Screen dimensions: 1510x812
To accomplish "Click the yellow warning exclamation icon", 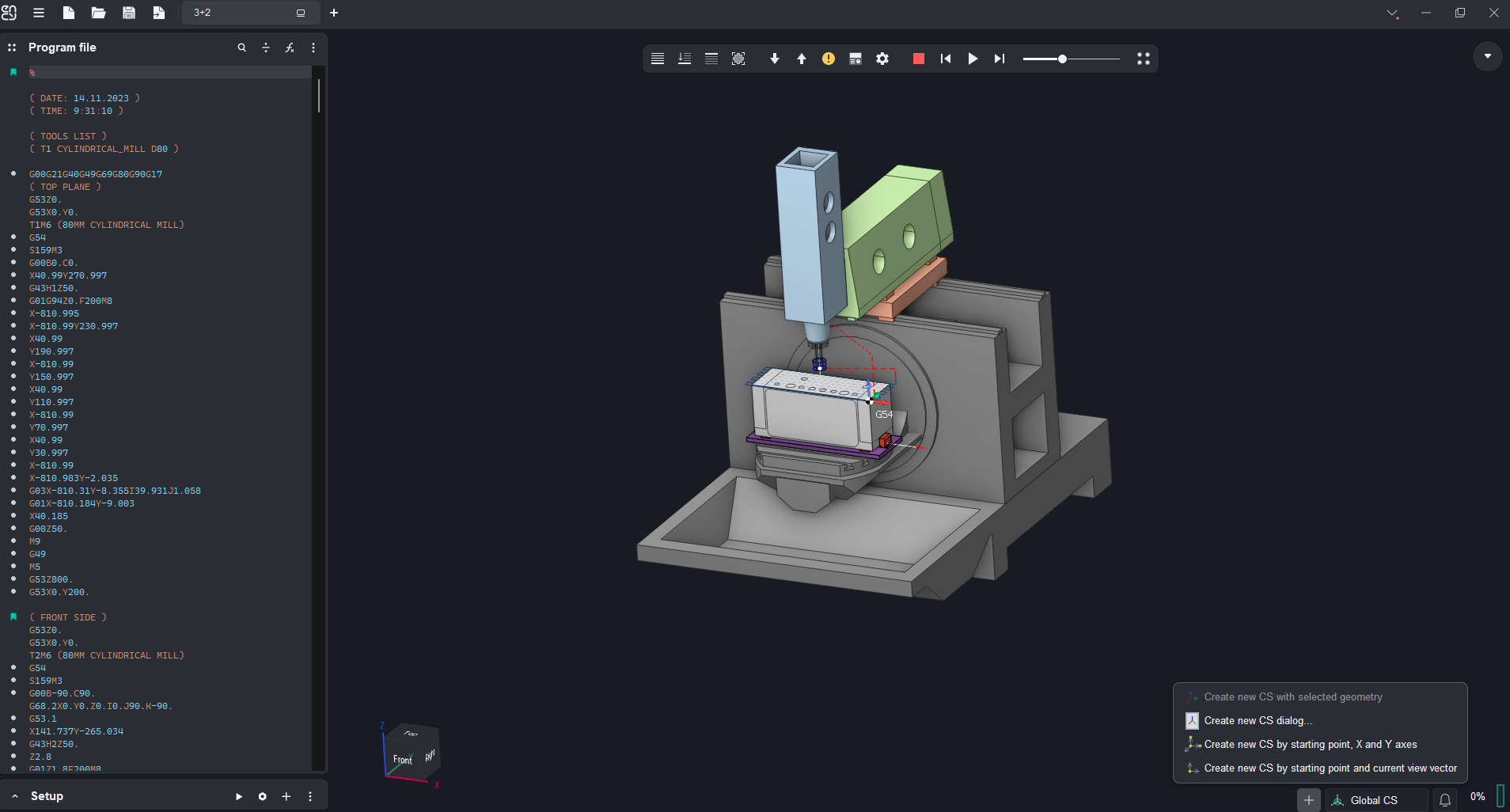I will [x=829, y=59].
